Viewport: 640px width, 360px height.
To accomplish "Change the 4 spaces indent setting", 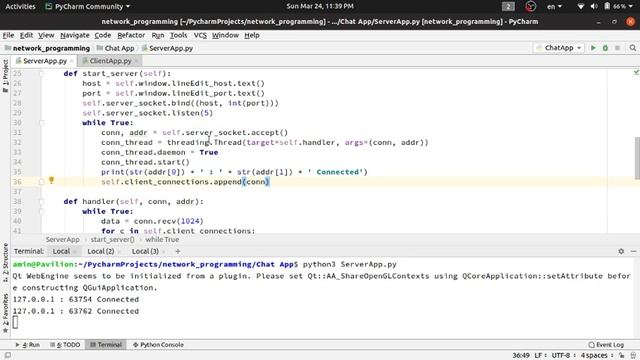I will click(x=596, y=355).
